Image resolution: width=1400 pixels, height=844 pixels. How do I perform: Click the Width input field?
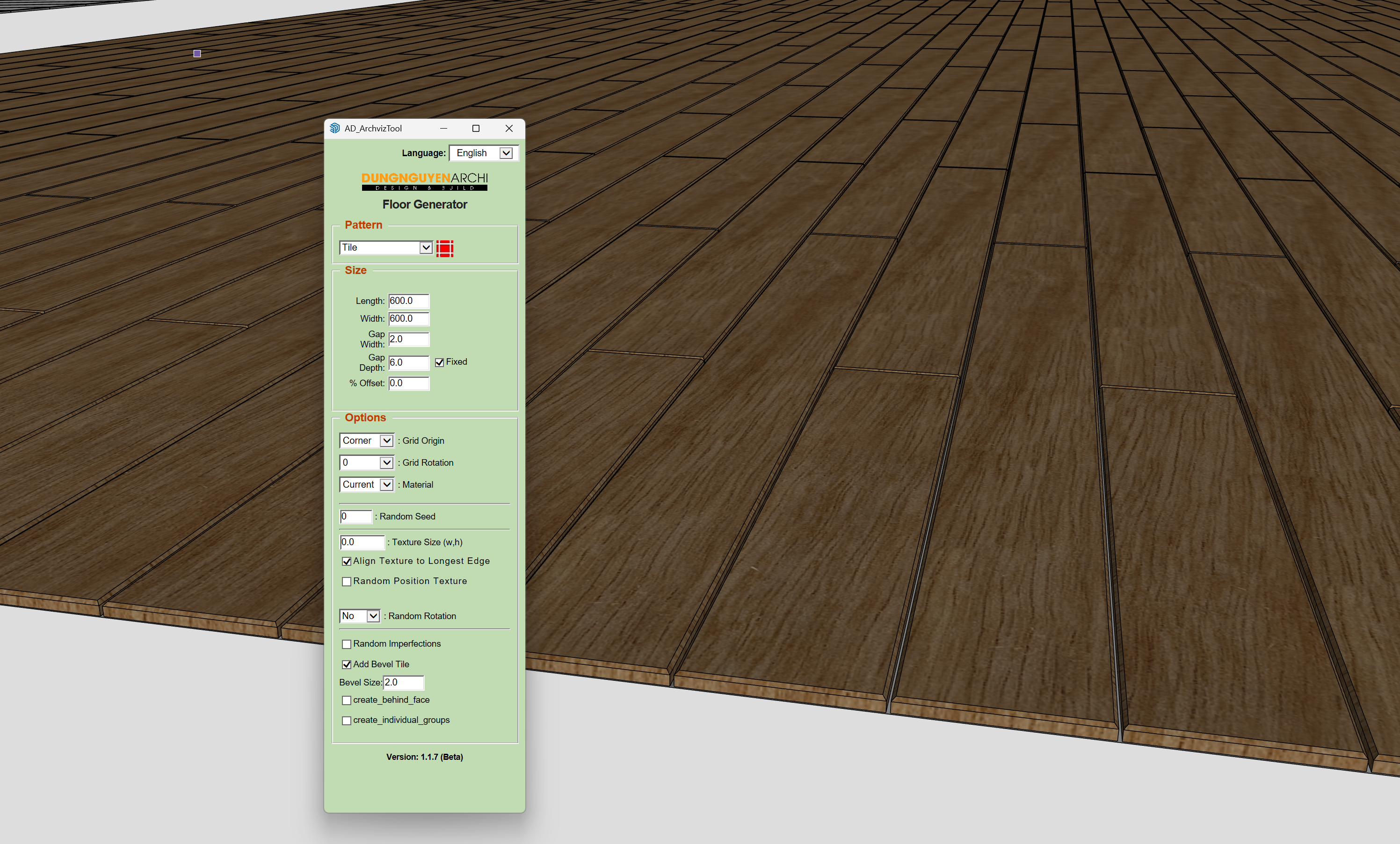coord(408,318)
